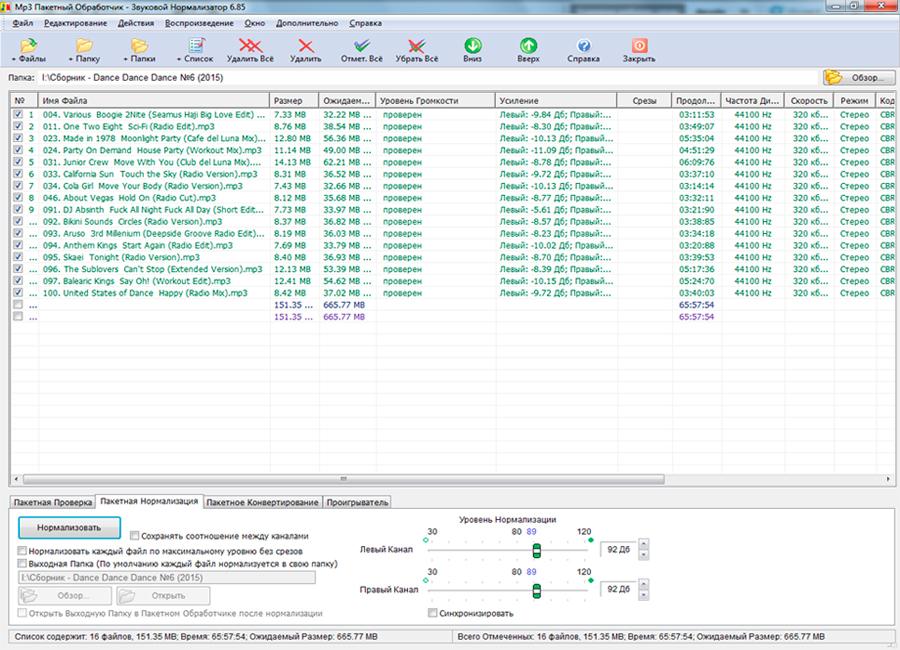The width and height of the screenshot is (900, 650).
Task: Click the add Files toolbar icon
Action: pos(29,46)
